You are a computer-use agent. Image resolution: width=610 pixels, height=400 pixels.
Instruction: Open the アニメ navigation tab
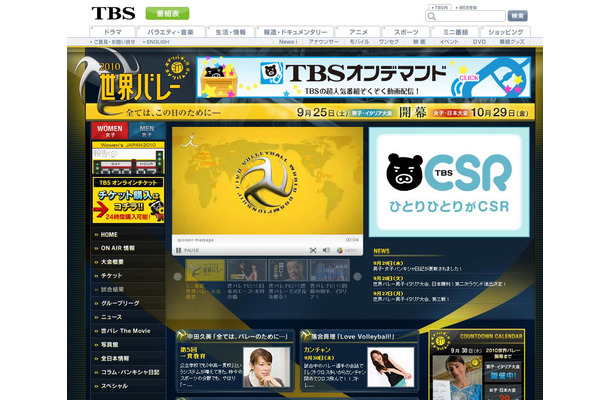coord(358,32)
